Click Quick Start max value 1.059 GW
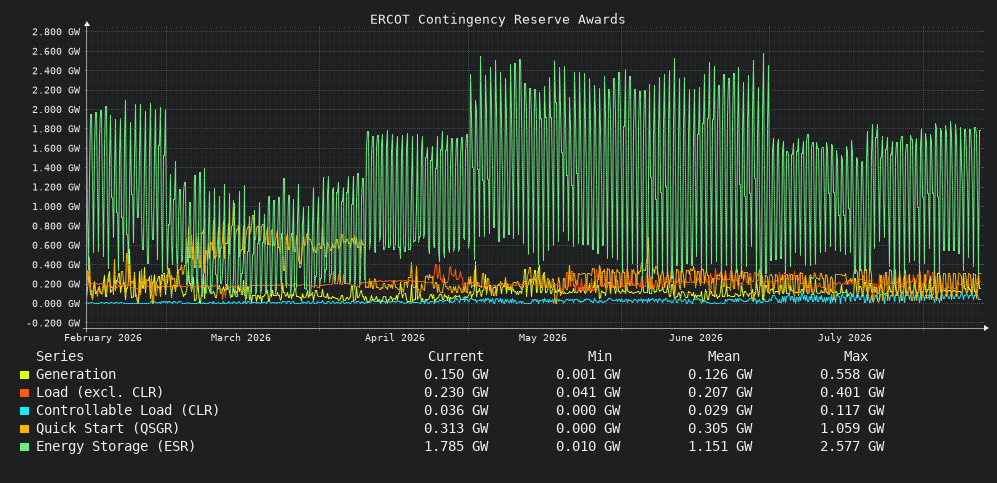The height and width of the screenshot is (483, 997). point(852,428)
